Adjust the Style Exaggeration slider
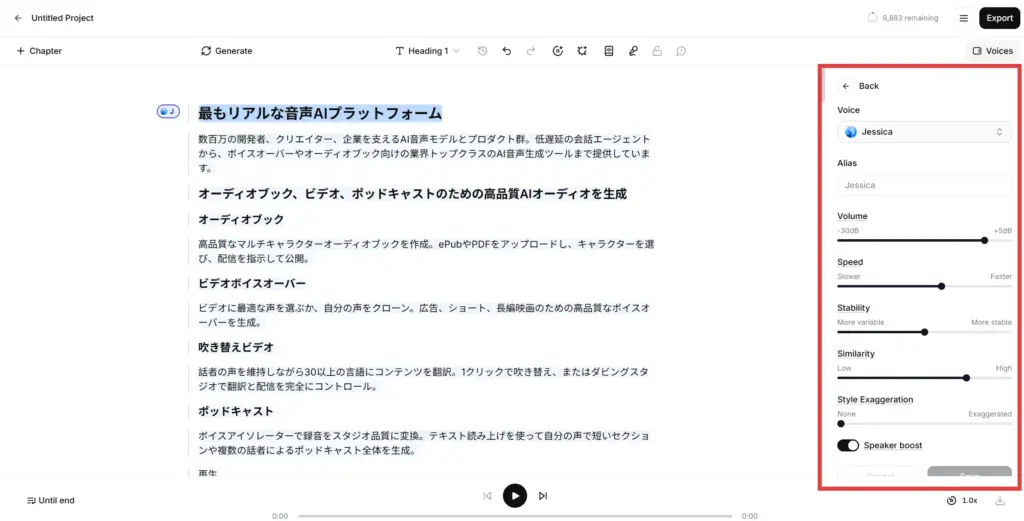 click(x=924, y=424)
